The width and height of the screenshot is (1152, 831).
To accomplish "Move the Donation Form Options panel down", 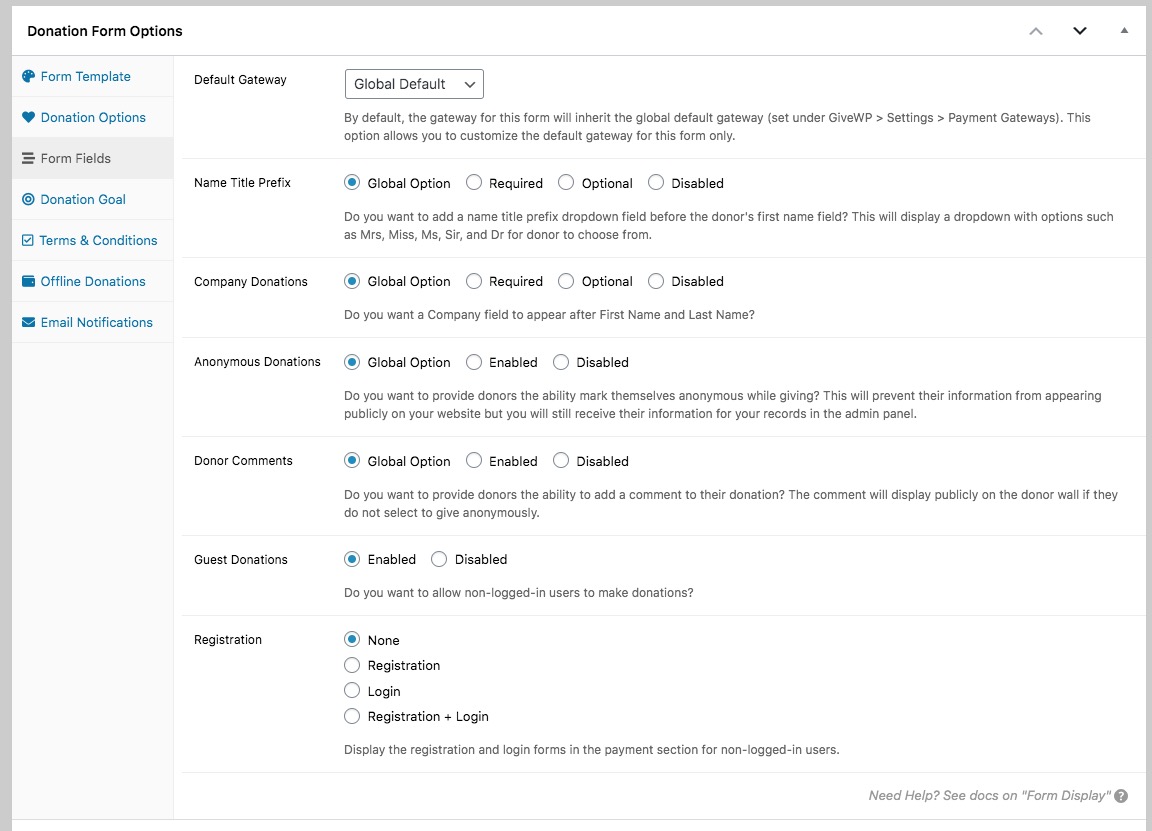I will tap(1079, 31).
